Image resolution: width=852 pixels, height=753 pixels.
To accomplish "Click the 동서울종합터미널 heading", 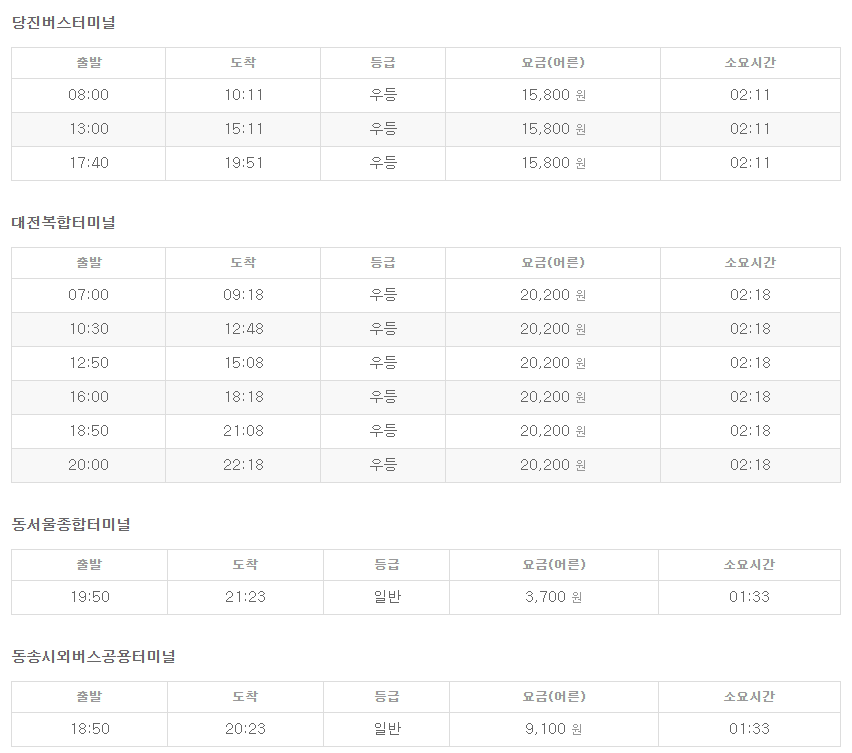I will click(71, 524).
